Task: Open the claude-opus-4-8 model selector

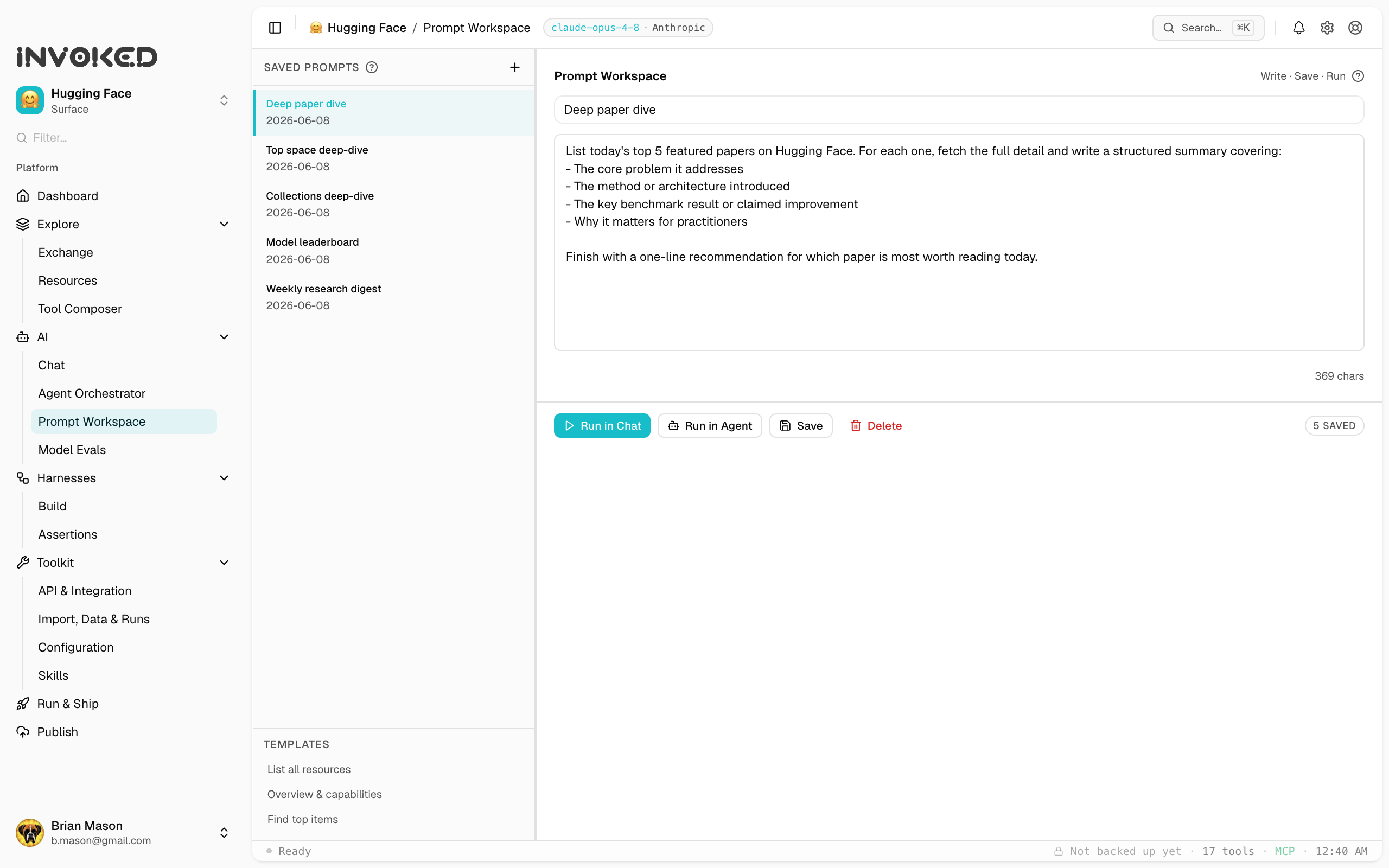Action: pos(628,28)
